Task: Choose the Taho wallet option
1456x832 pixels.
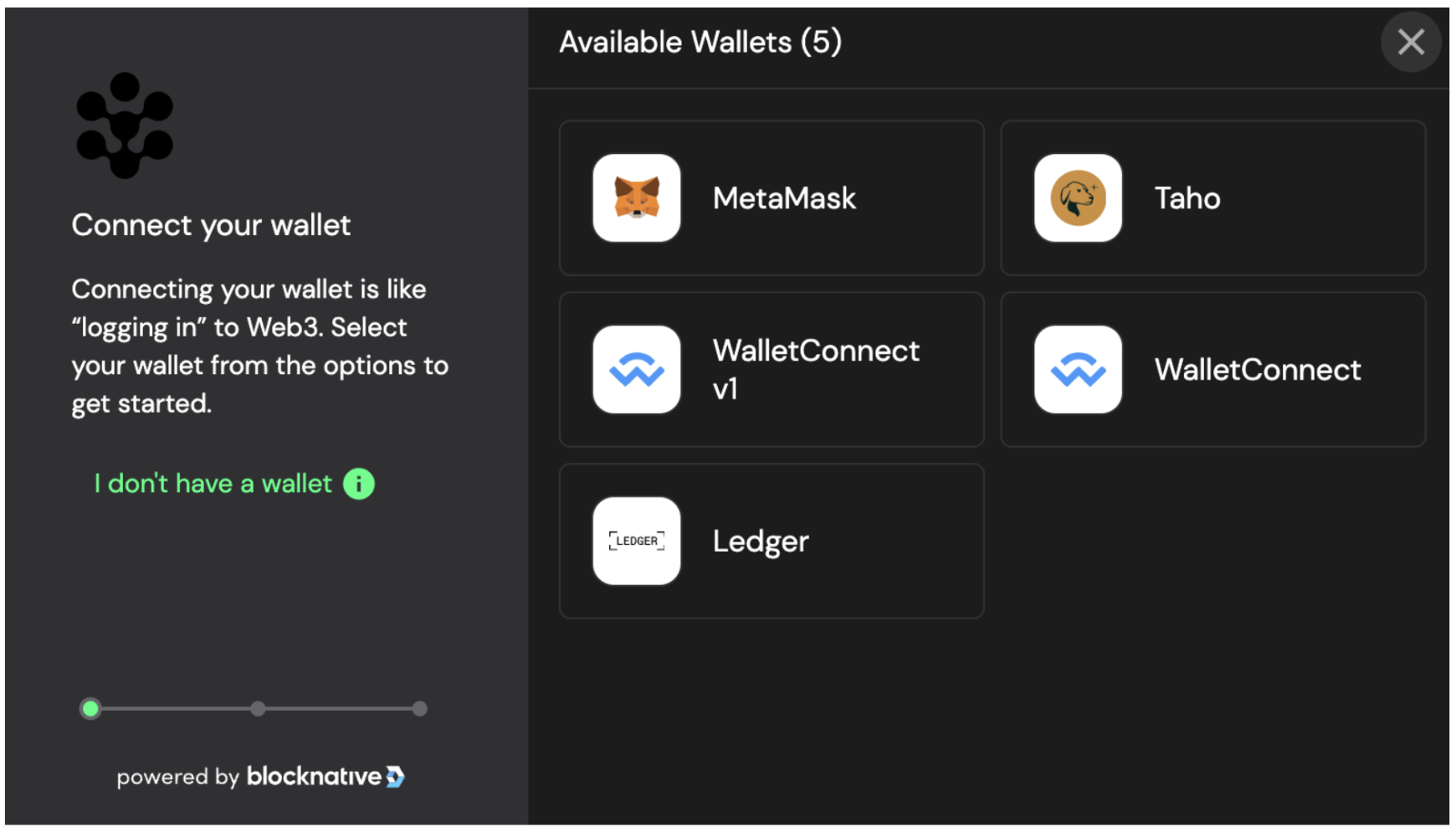Action: 1213,198
